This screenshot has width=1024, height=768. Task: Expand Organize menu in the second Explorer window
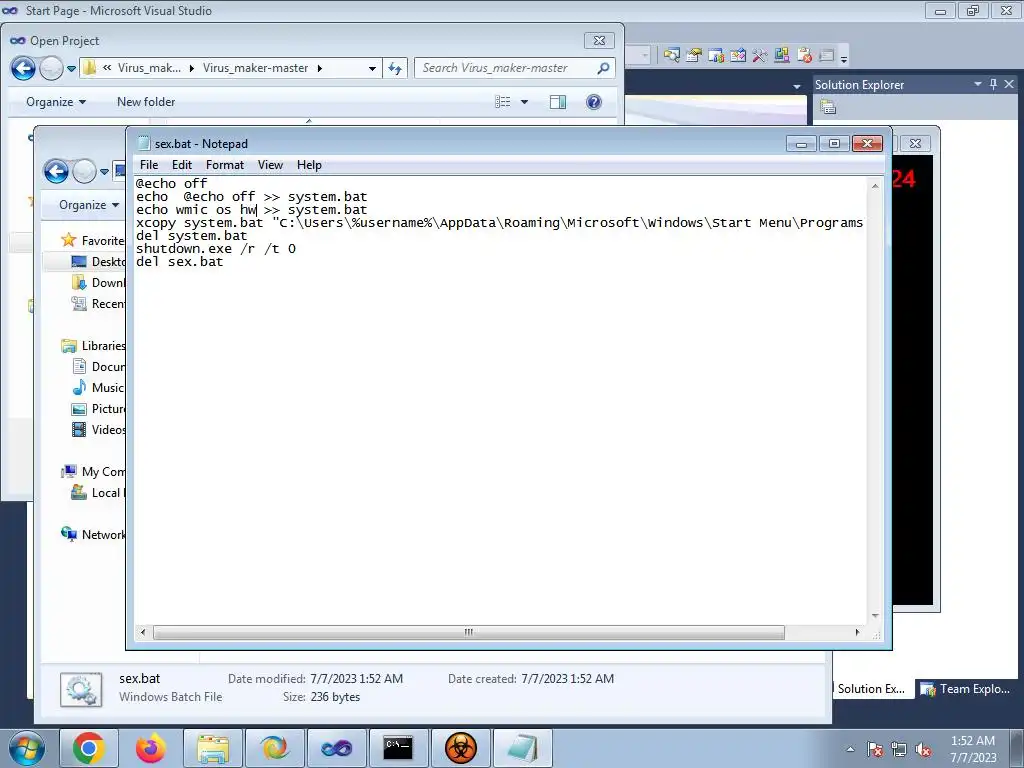[89, 205]
